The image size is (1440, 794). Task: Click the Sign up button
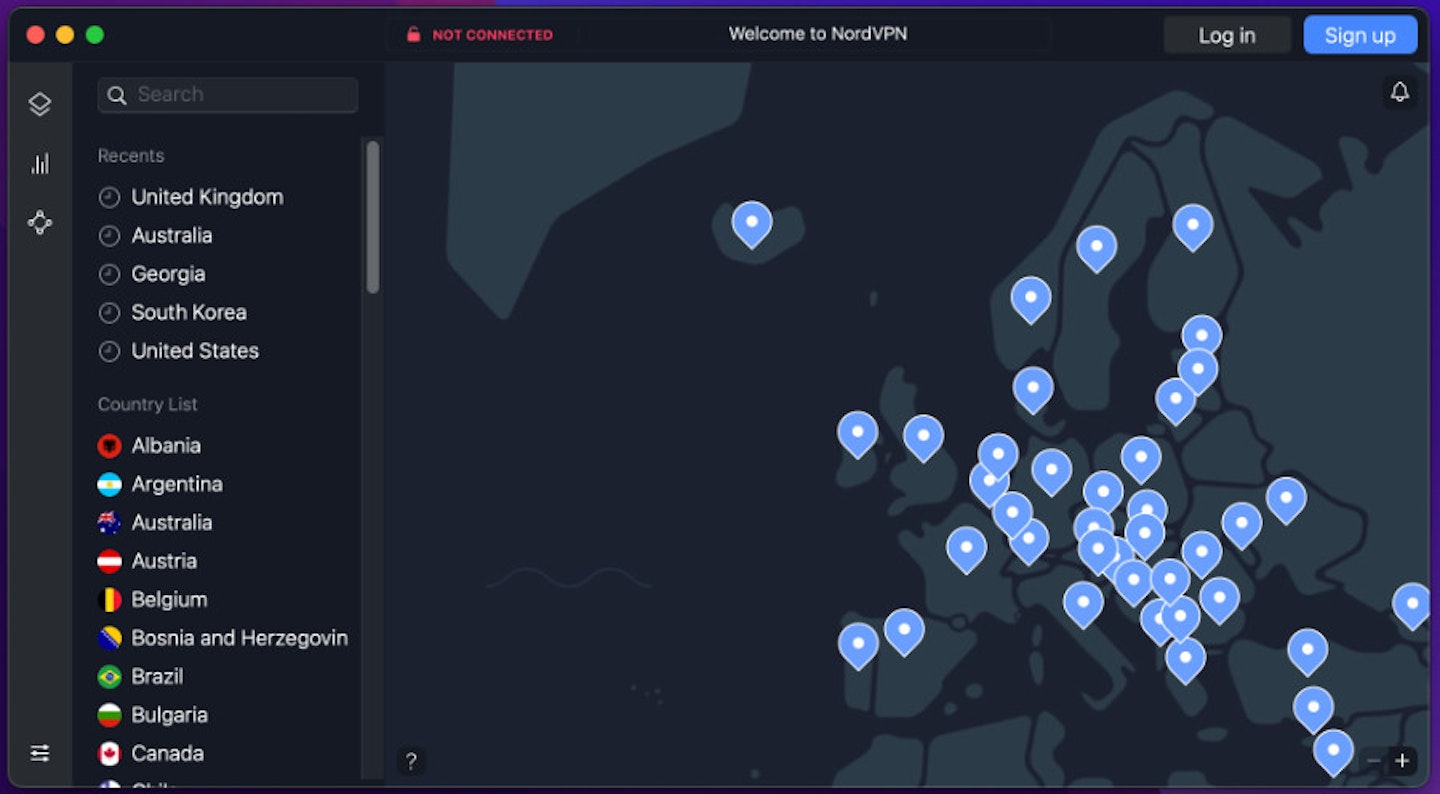pos(1360,35)
